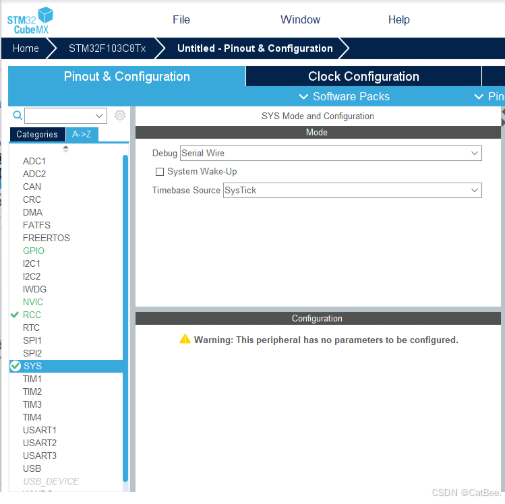
Task: Select I2C1 peripheral
Action: pyautogui.click(x=31, y=264)
